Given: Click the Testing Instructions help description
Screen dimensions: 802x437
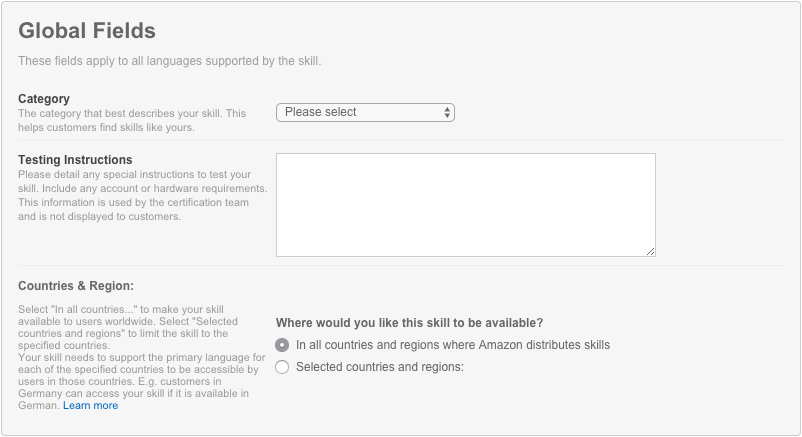Looking at the screenshot, I should (142, 195).
